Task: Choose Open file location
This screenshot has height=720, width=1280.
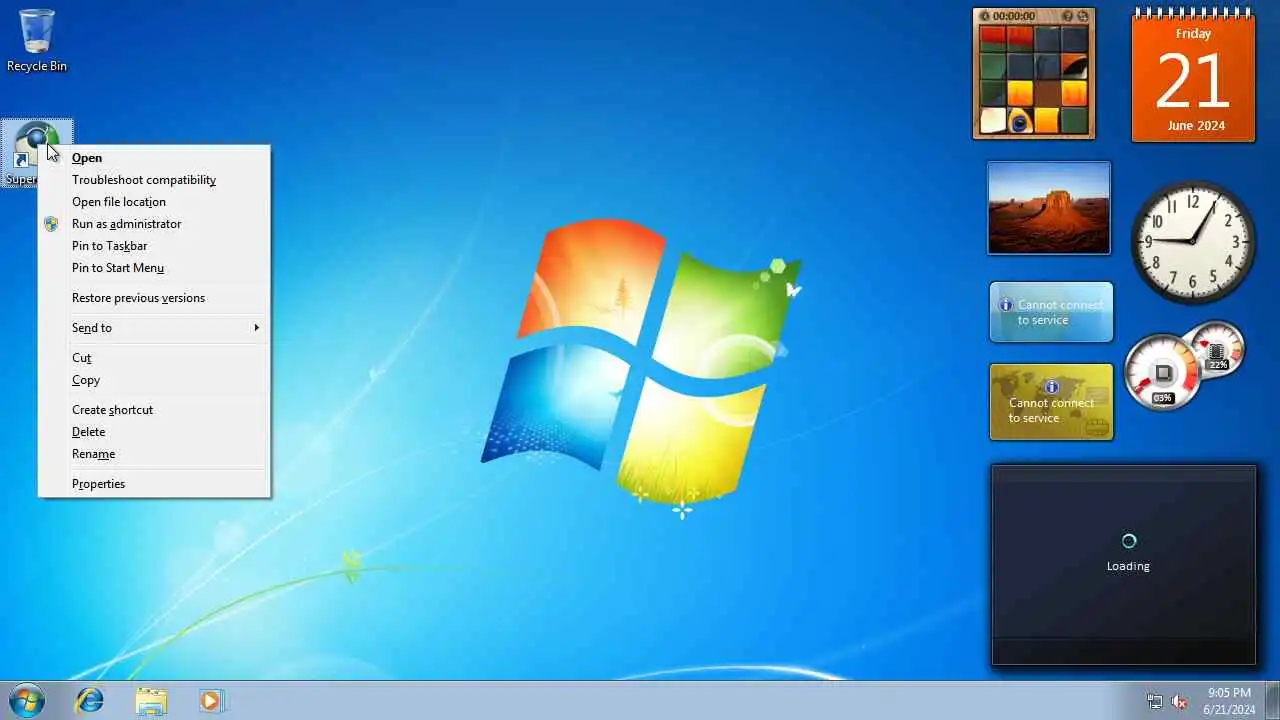Action: 155,202
